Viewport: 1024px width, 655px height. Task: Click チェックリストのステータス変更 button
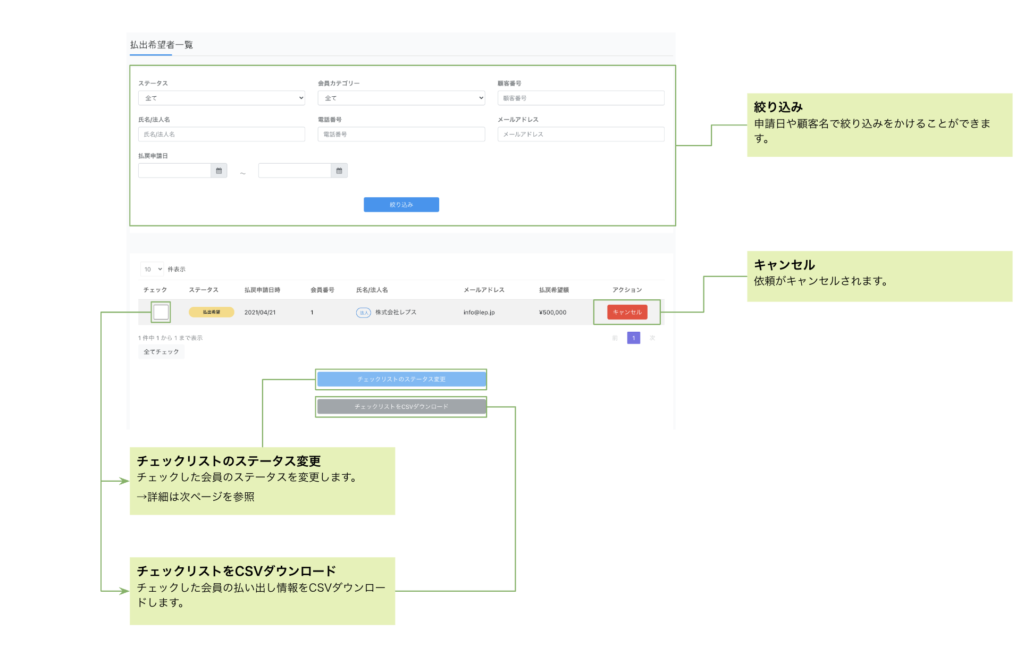point(401,379)
